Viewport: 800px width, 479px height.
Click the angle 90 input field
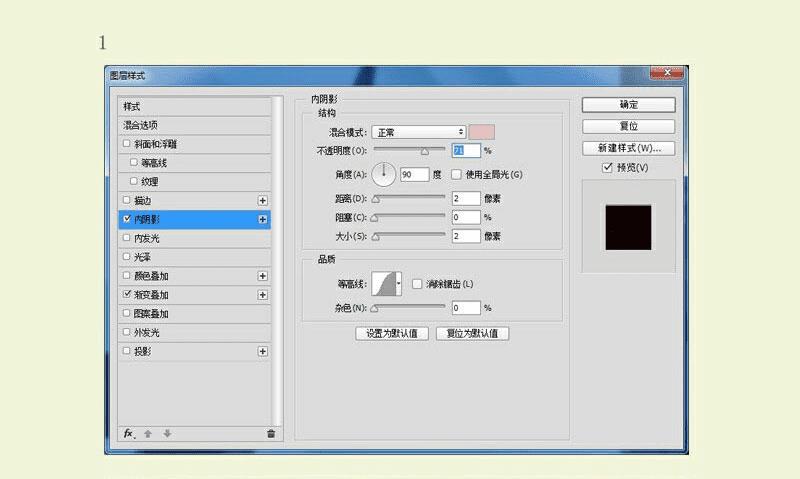[x=414, y=174]
